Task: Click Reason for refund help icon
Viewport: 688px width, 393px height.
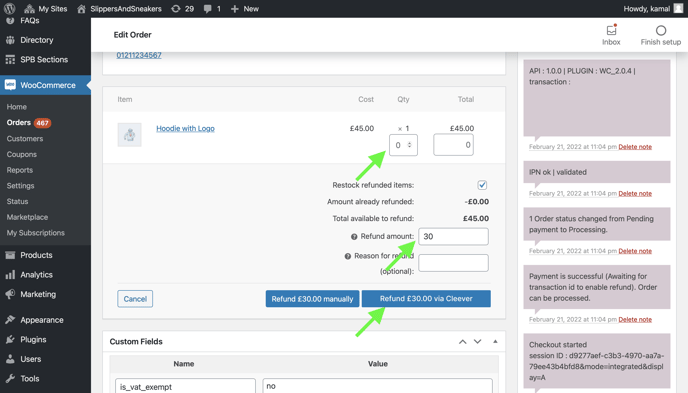Action: 348,256
